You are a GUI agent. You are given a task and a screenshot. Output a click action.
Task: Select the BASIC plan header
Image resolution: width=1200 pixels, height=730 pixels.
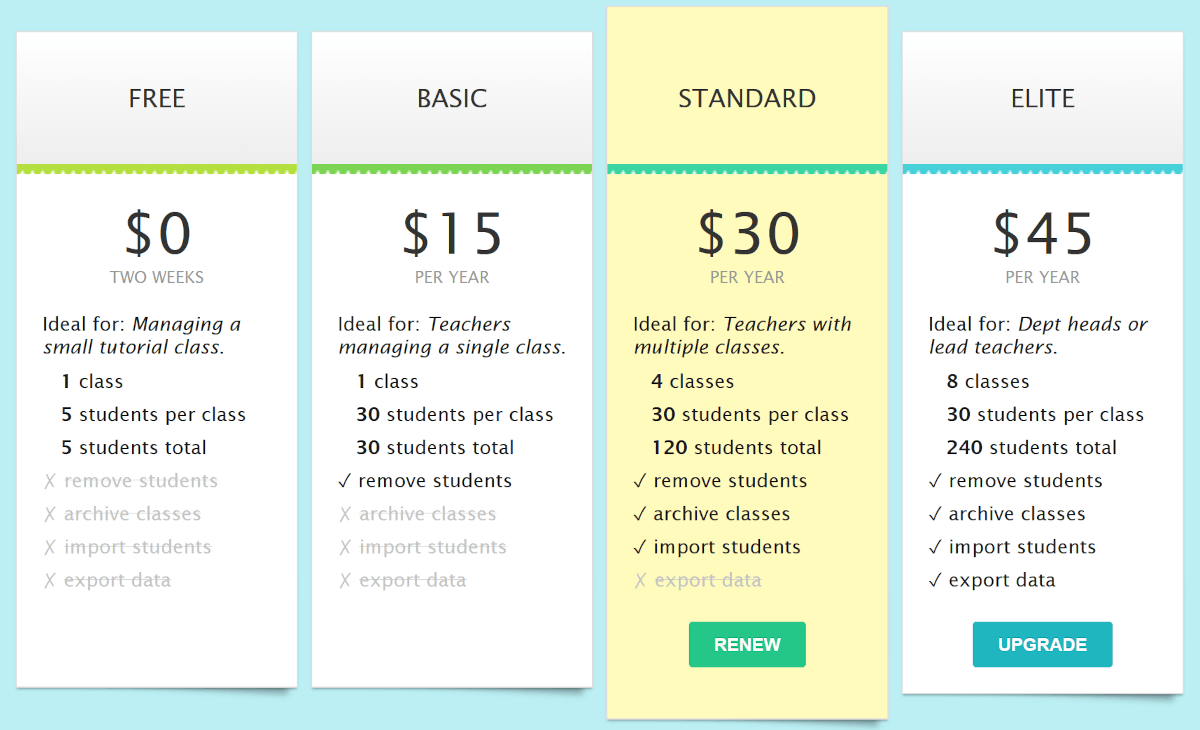pos(452,99)
